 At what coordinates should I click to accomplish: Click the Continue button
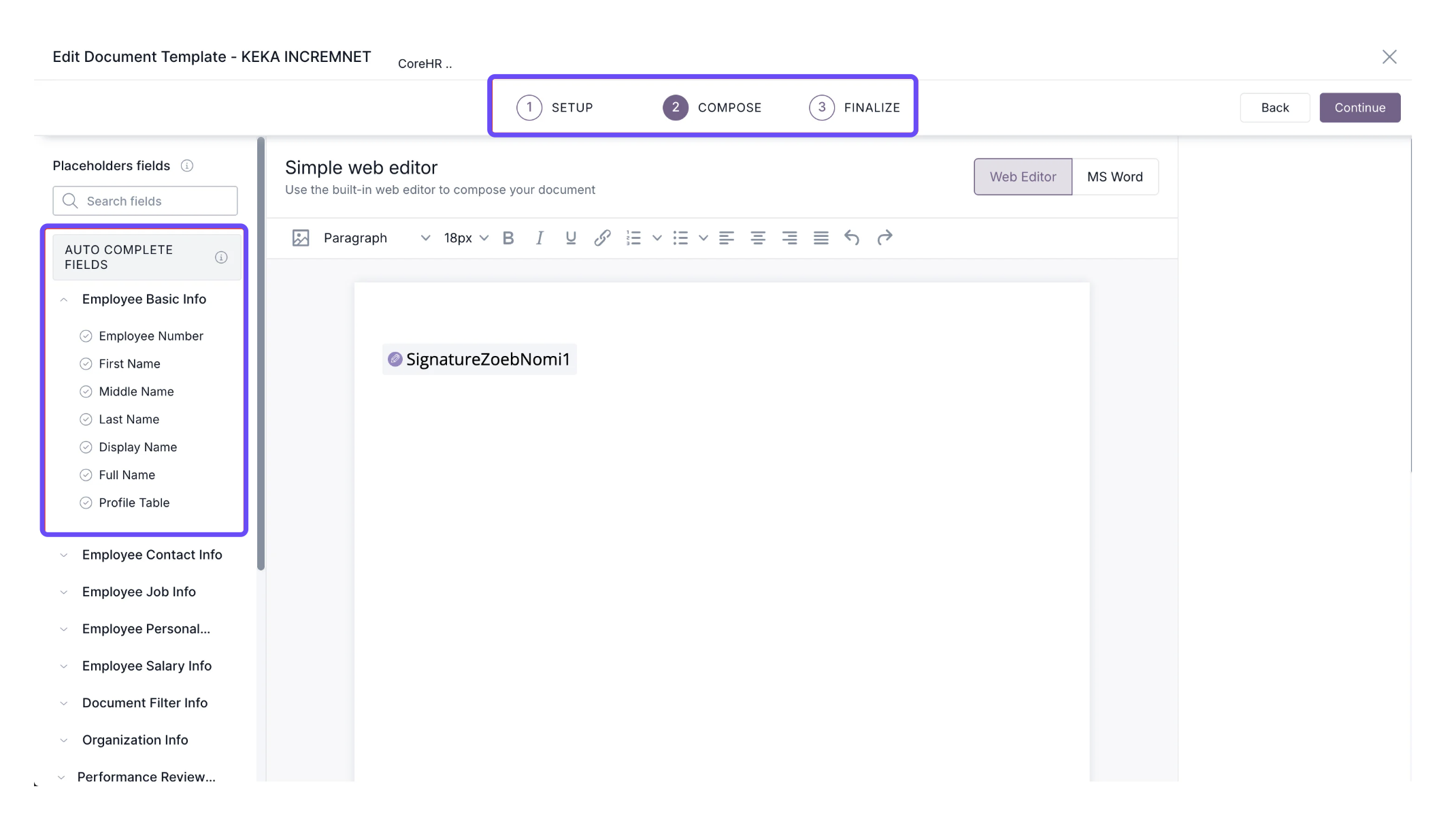point(1359,108)
